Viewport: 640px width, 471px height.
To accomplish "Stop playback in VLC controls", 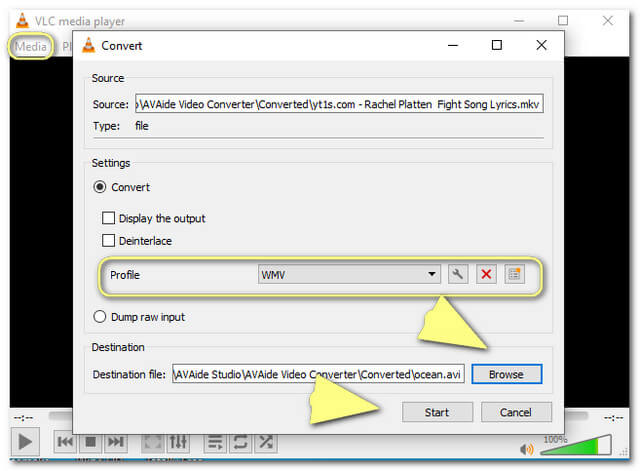I will (90, 442).
